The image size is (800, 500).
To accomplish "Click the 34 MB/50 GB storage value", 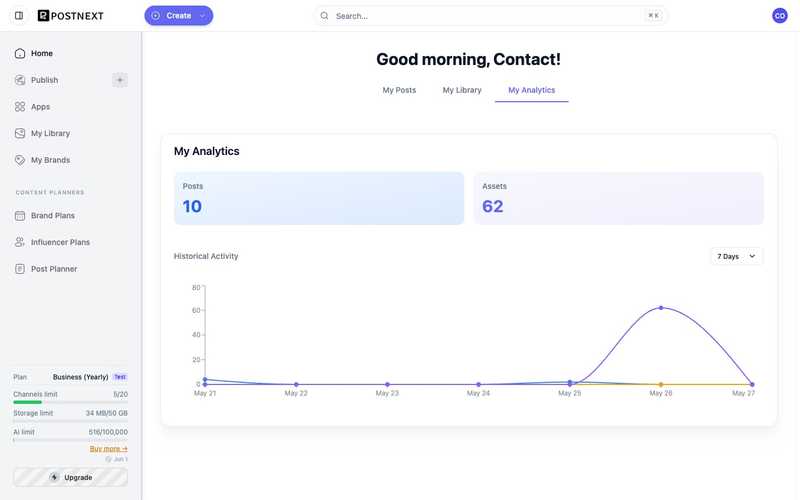I will click(107, 413).
